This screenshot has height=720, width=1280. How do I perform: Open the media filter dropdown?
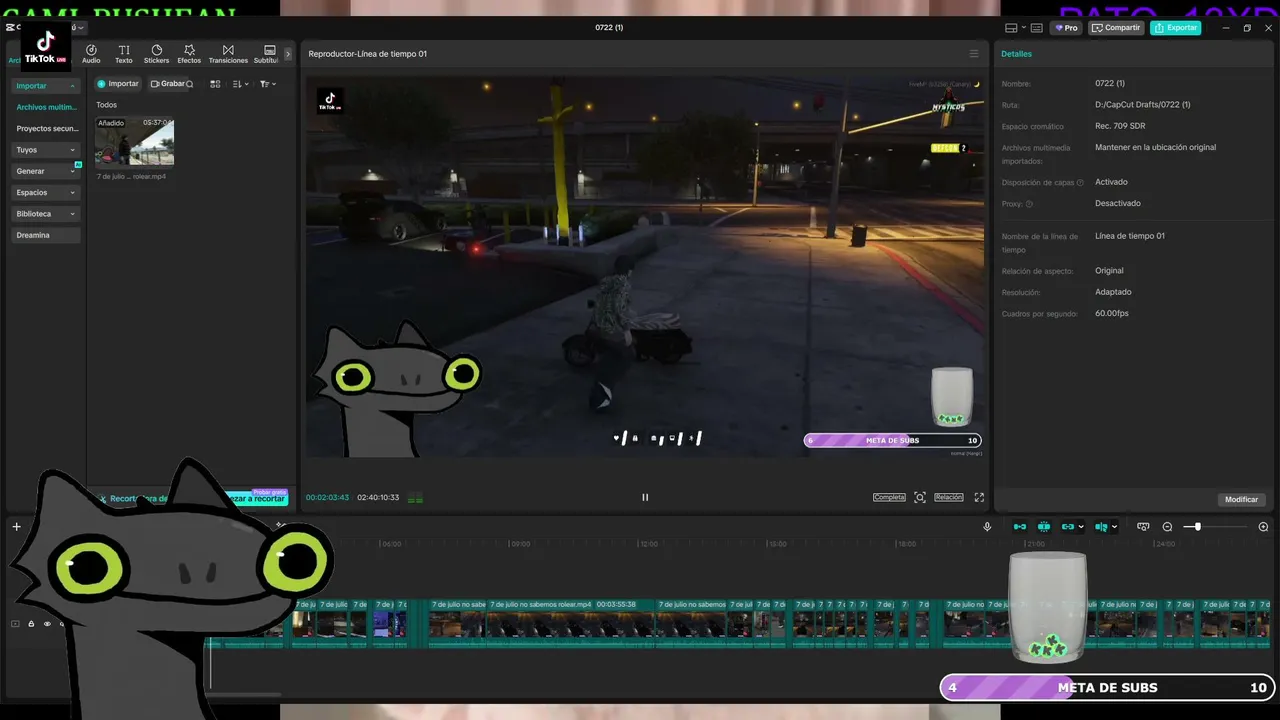tap(267, 84)
